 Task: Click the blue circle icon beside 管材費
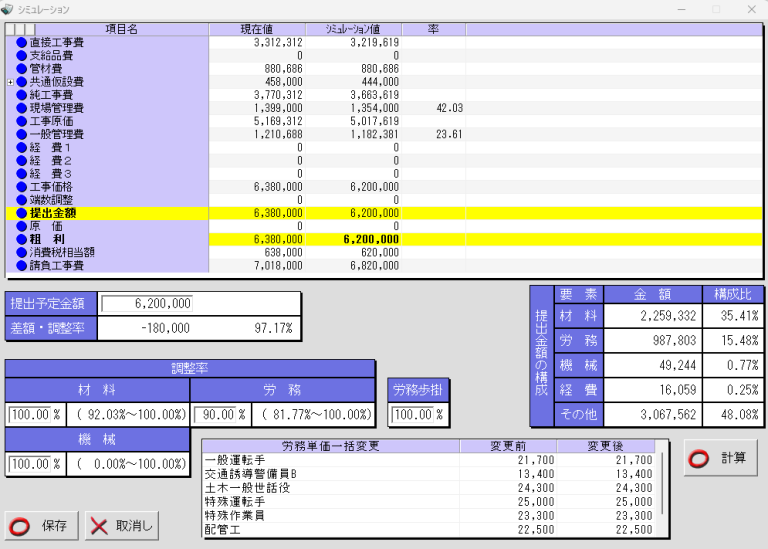click(x=22, y=69)
